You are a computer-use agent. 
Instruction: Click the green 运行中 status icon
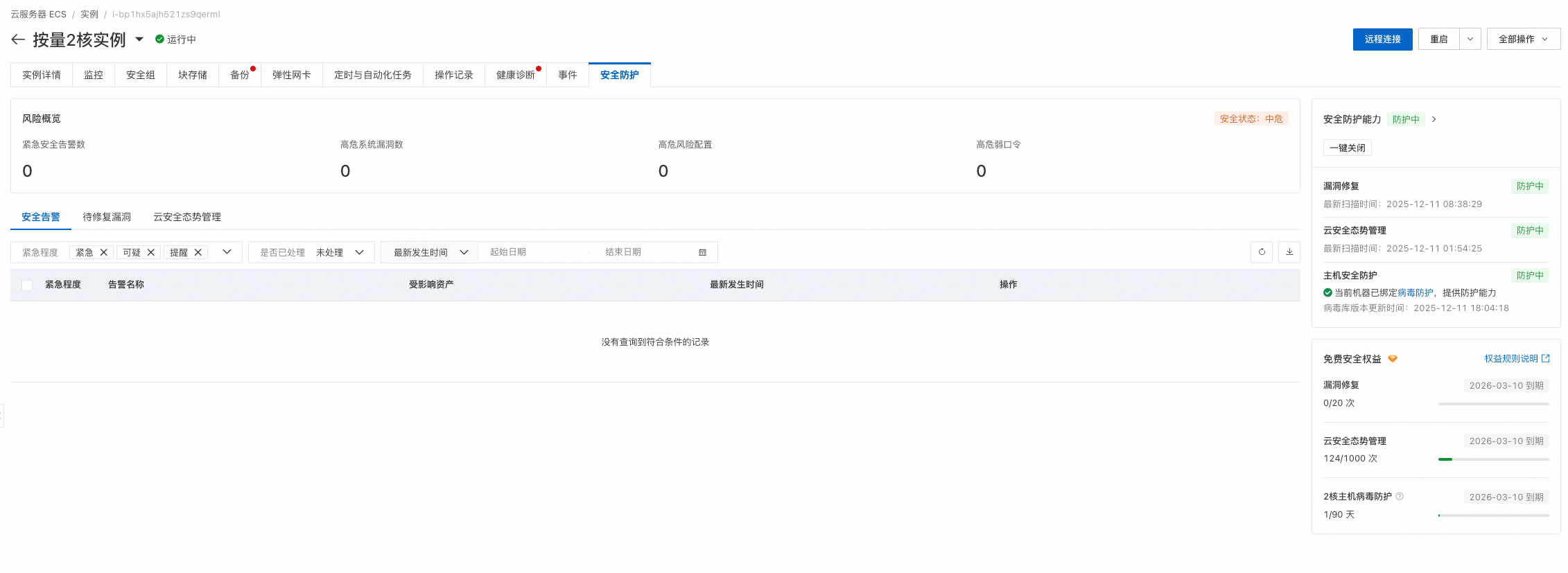coord(159,39)
